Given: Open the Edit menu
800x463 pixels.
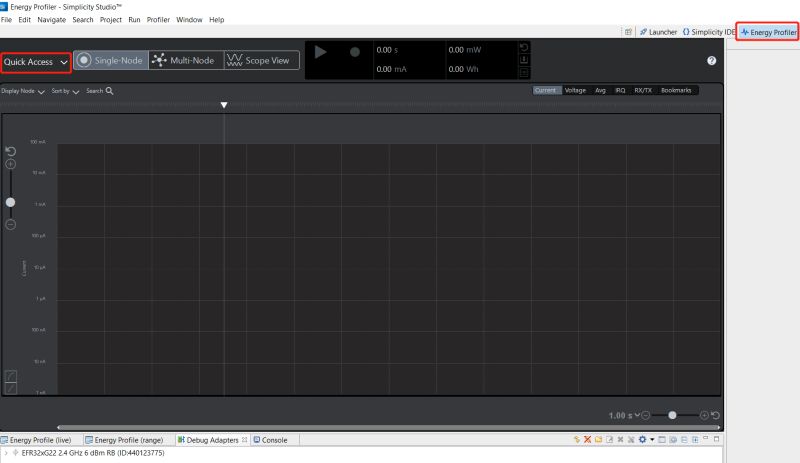Looking at the screenshot, I should 24,20.
